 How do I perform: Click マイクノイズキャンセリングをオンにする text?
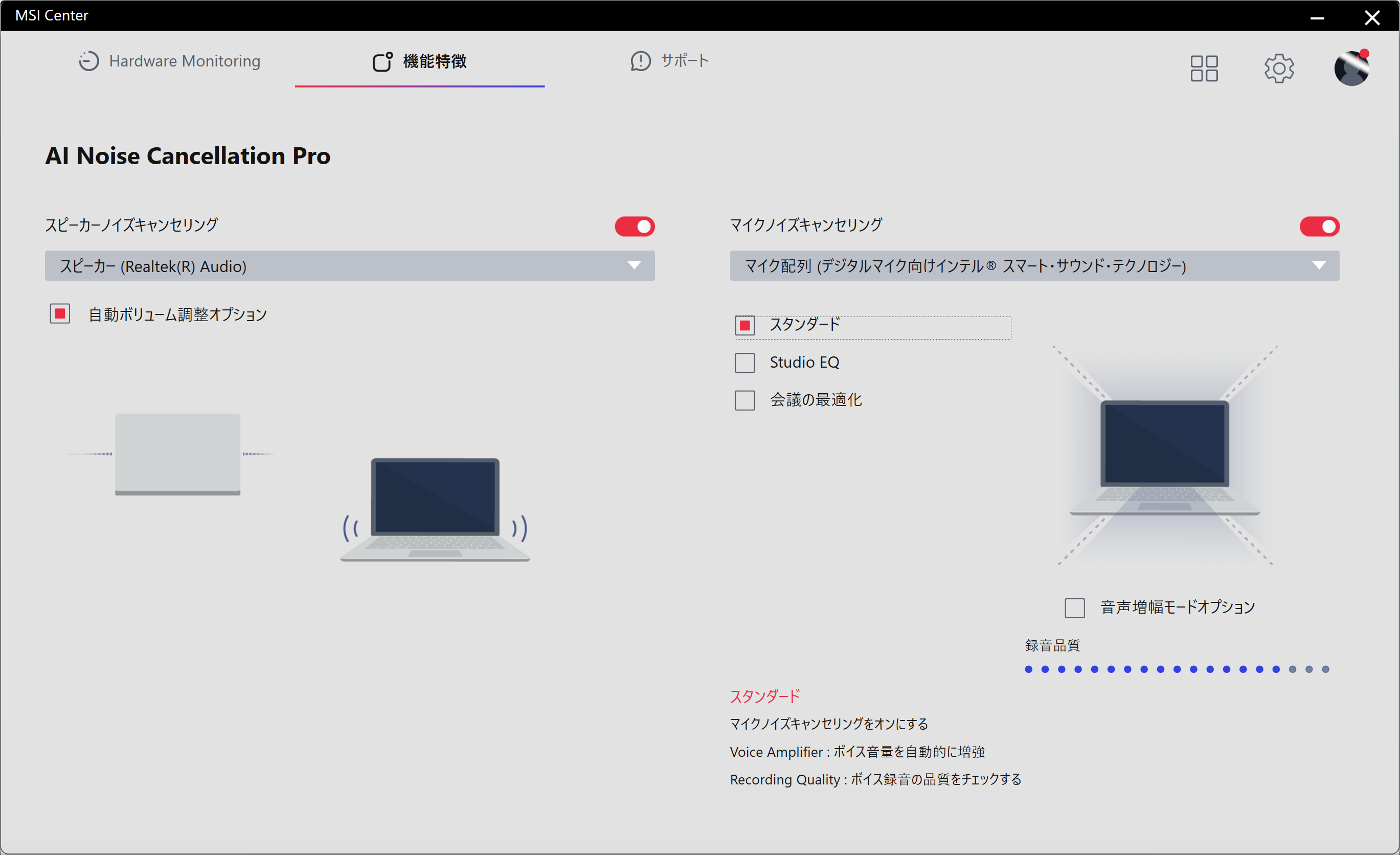pos(829,724)
